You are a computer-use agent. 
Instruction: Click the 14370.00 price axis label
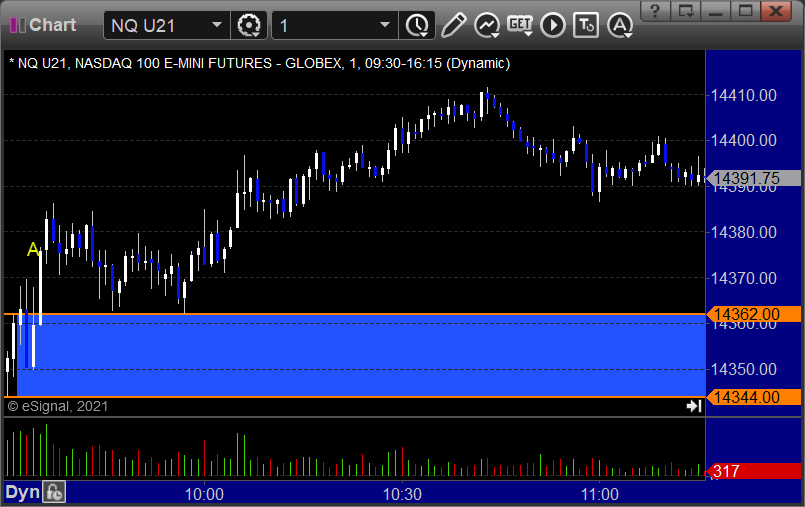point(743,278)
